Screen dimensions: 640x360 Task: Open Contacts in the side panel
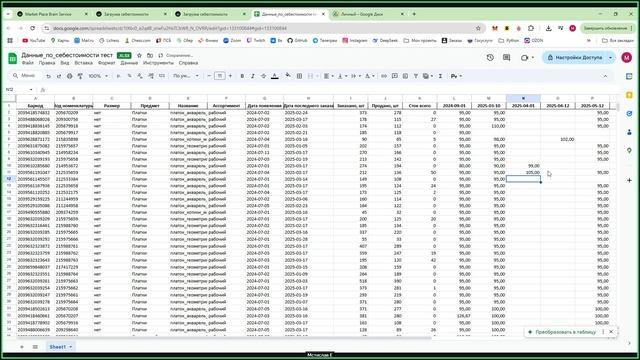(x=629, y=132)
